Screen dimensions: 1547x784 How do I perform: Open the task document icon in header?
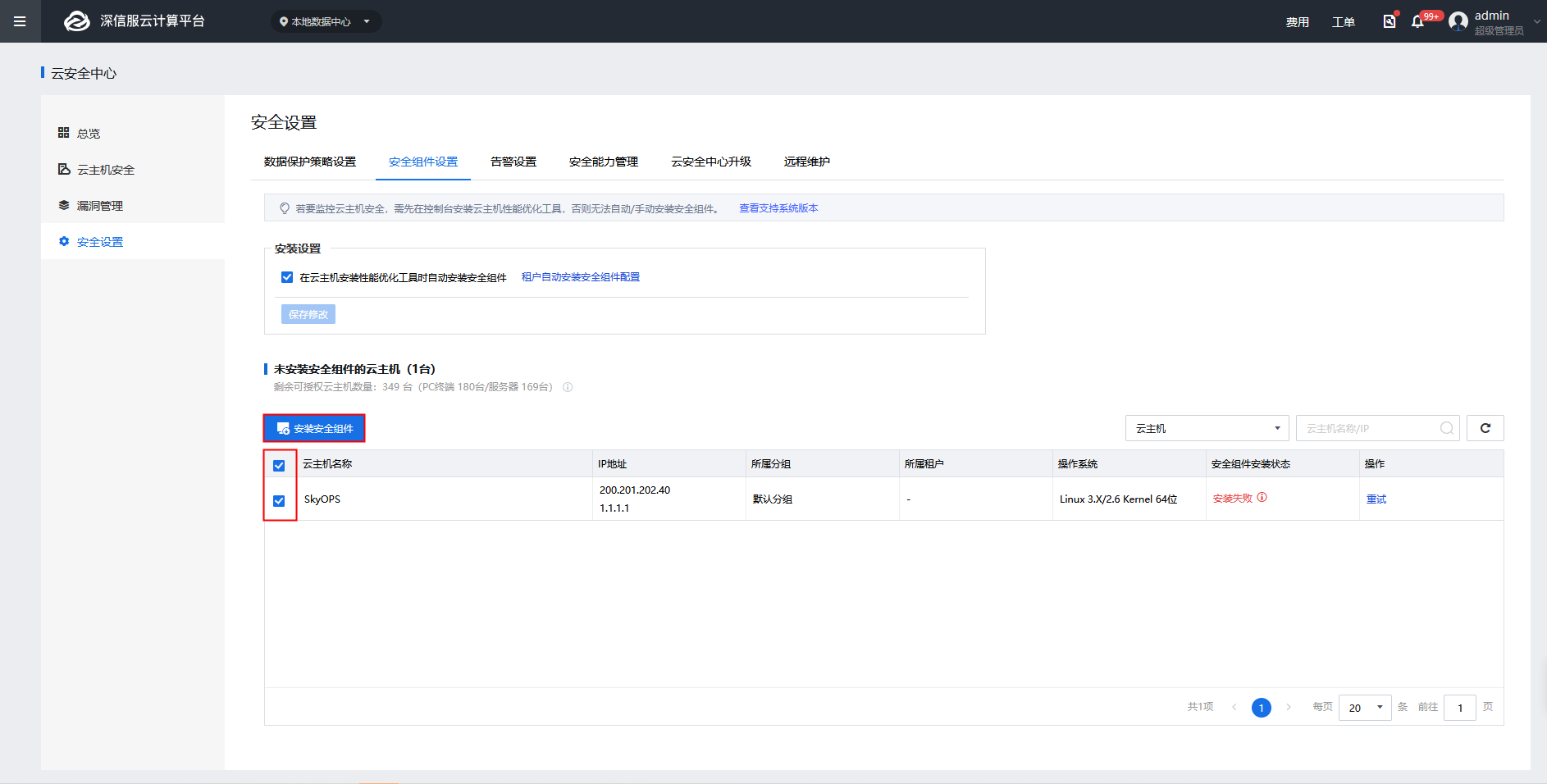coord(1389,21)
